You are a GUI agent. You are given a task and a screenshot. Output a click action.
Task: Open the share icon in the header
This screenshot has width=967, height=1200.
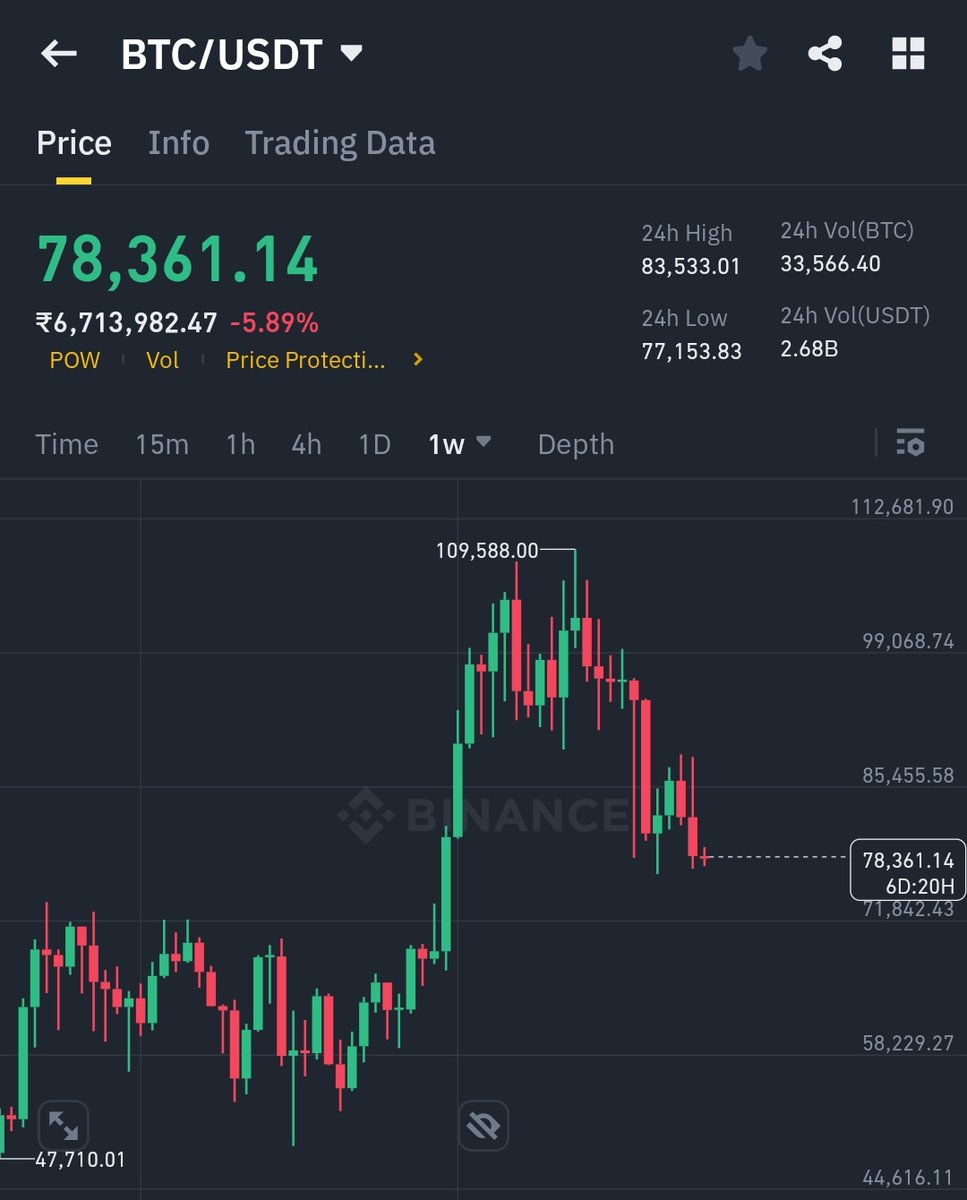pyautogui.click(x=825, y=54)
